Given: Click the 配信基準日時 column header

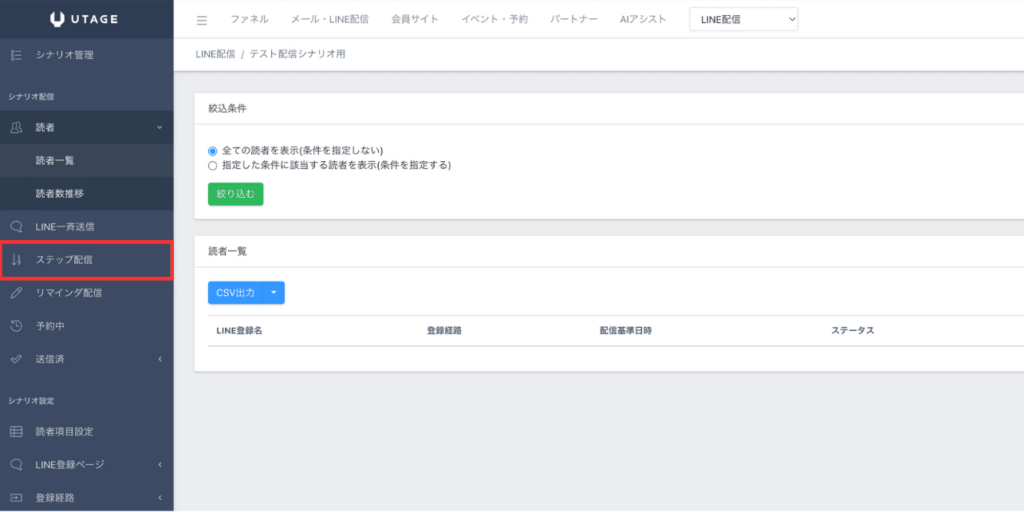Looking at the screenshot, I should coord(626,330).
